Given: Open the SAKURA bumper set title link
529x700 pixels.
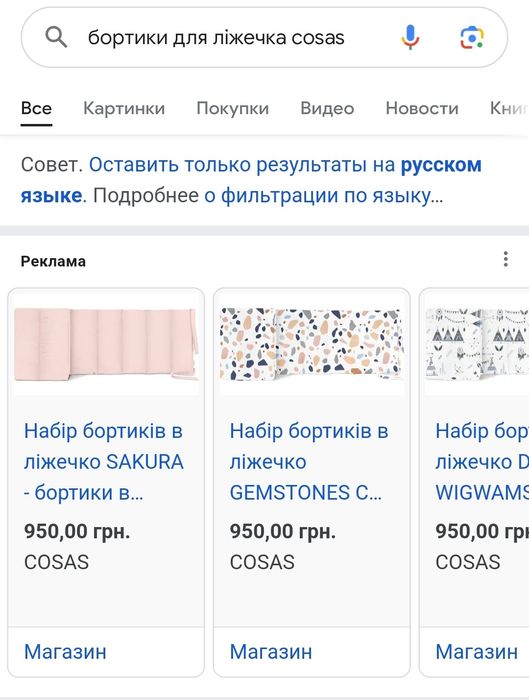Looking at the screenshot, I should click(x=104, y=462).
